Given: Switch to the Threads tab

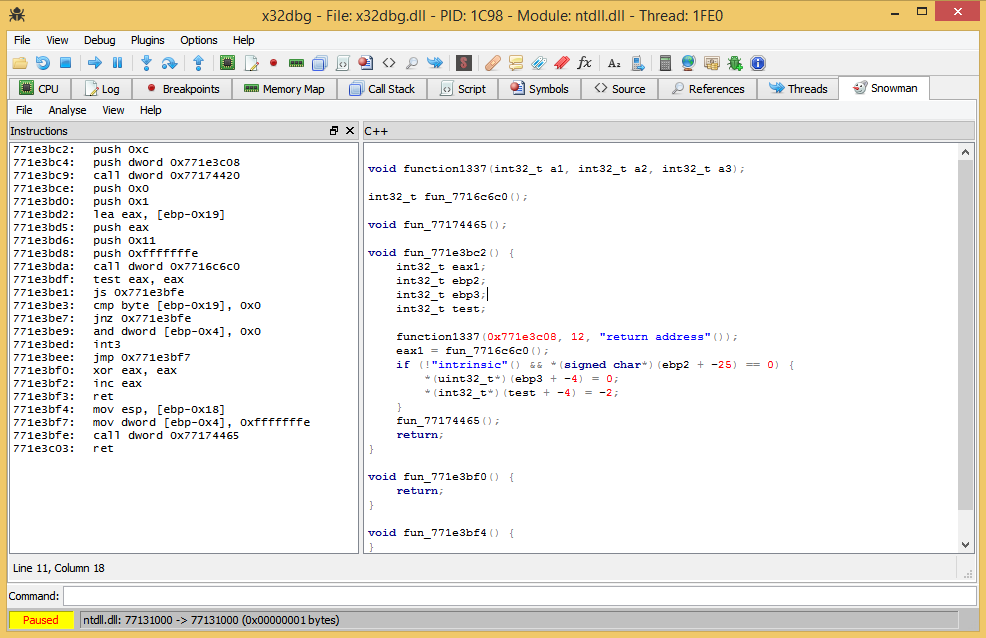Looking at the screenshot, I should (x=798, y=89).
